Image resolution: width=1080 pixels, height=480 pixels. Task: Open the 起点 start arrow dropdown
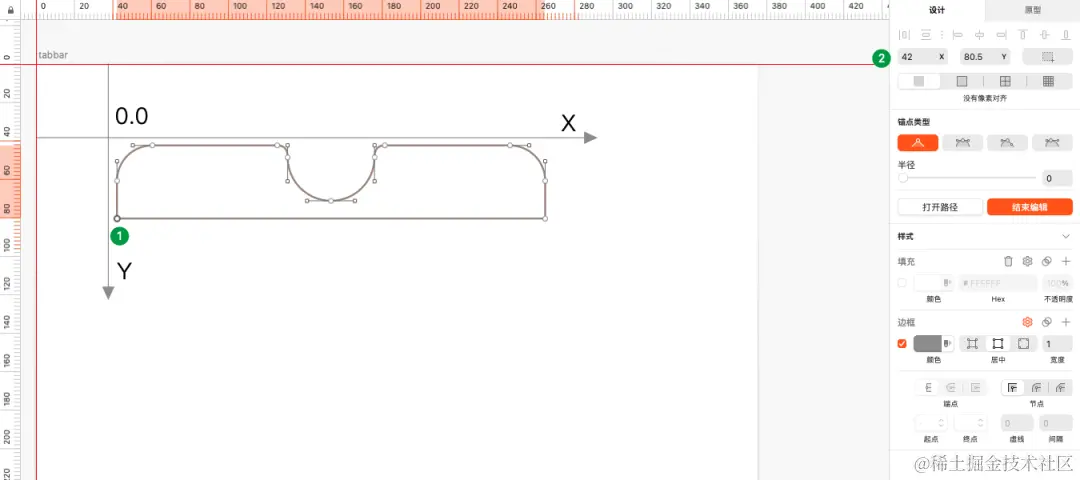coord(931,423)
